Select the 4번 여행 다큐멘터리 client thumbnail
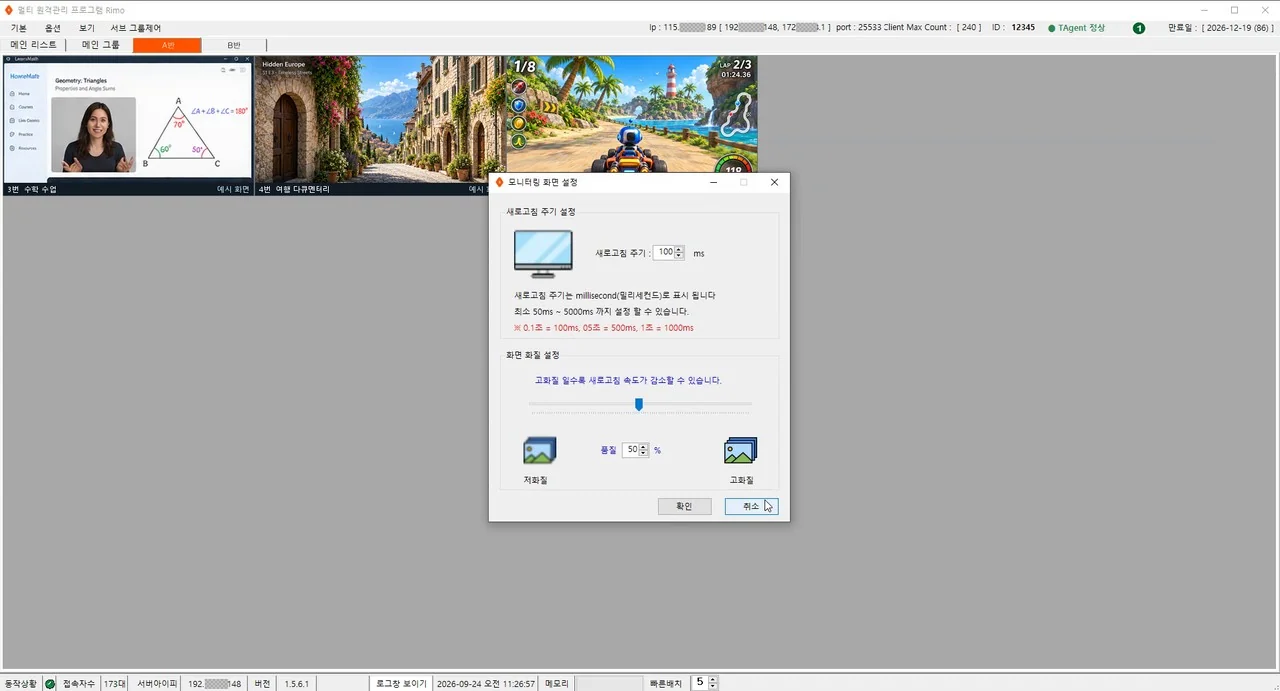1280x691 pixels. pyautogui.click(x=380, y=125)
